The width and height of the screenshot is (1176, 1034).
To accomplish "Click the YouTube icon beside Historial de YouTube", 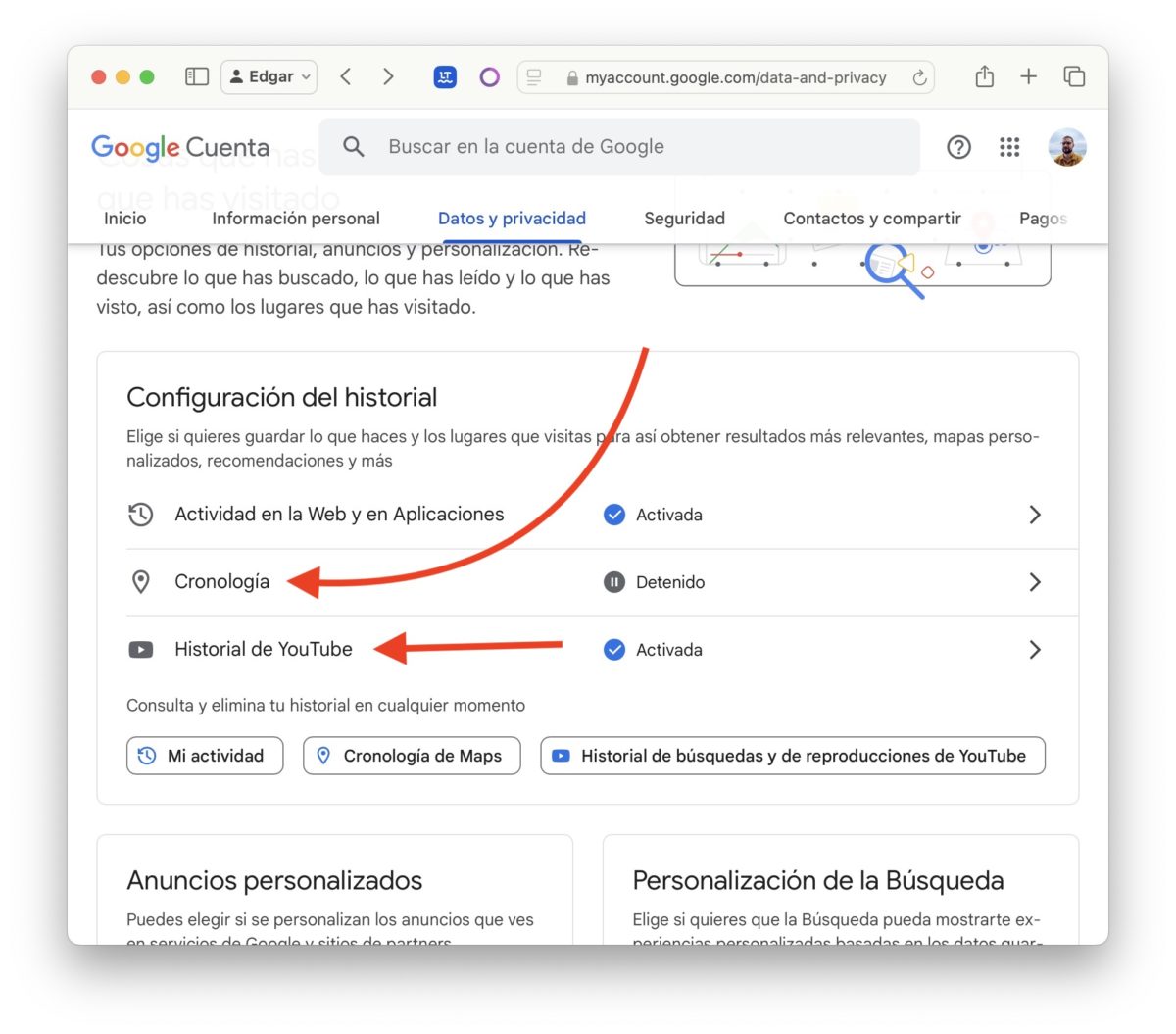I will pos(141,650).
